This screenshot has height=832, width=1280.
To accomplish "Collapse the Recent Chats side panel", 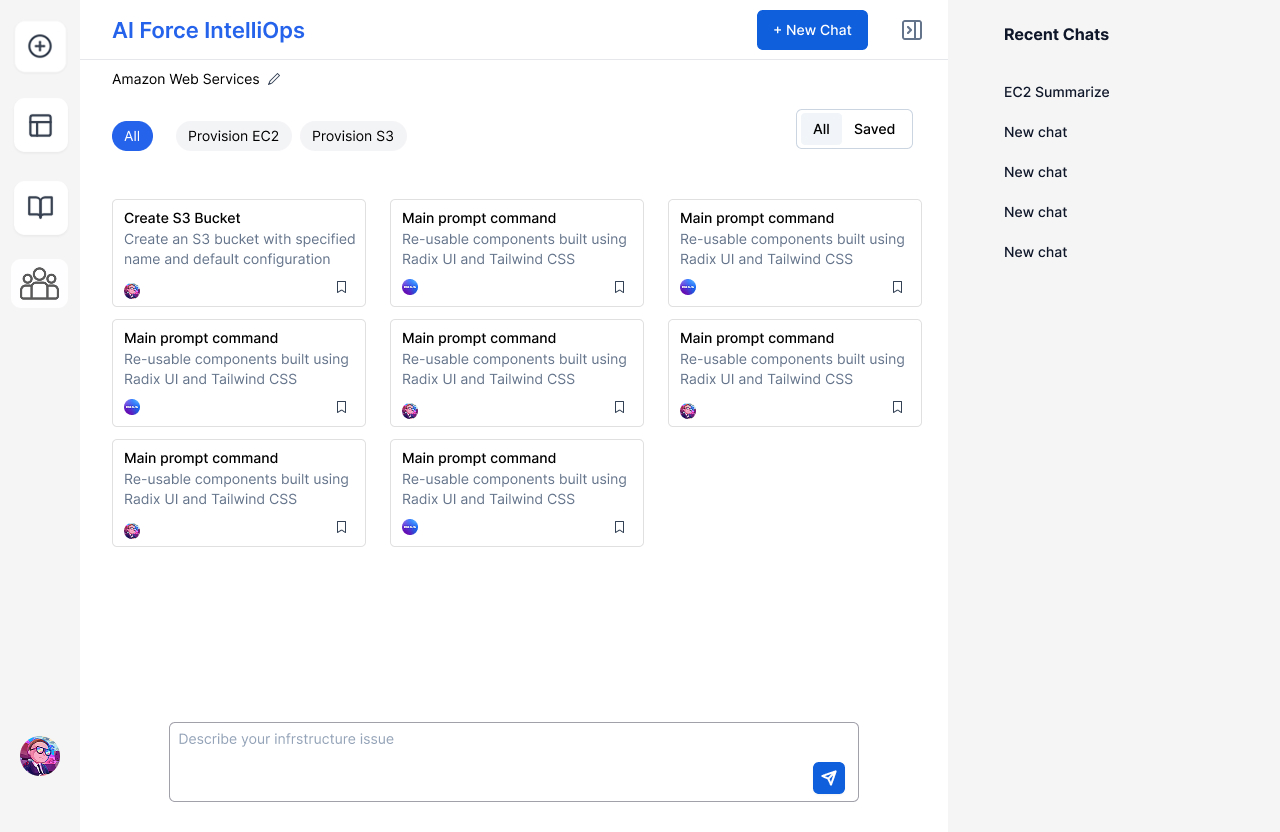I will [x=912, y=30].
